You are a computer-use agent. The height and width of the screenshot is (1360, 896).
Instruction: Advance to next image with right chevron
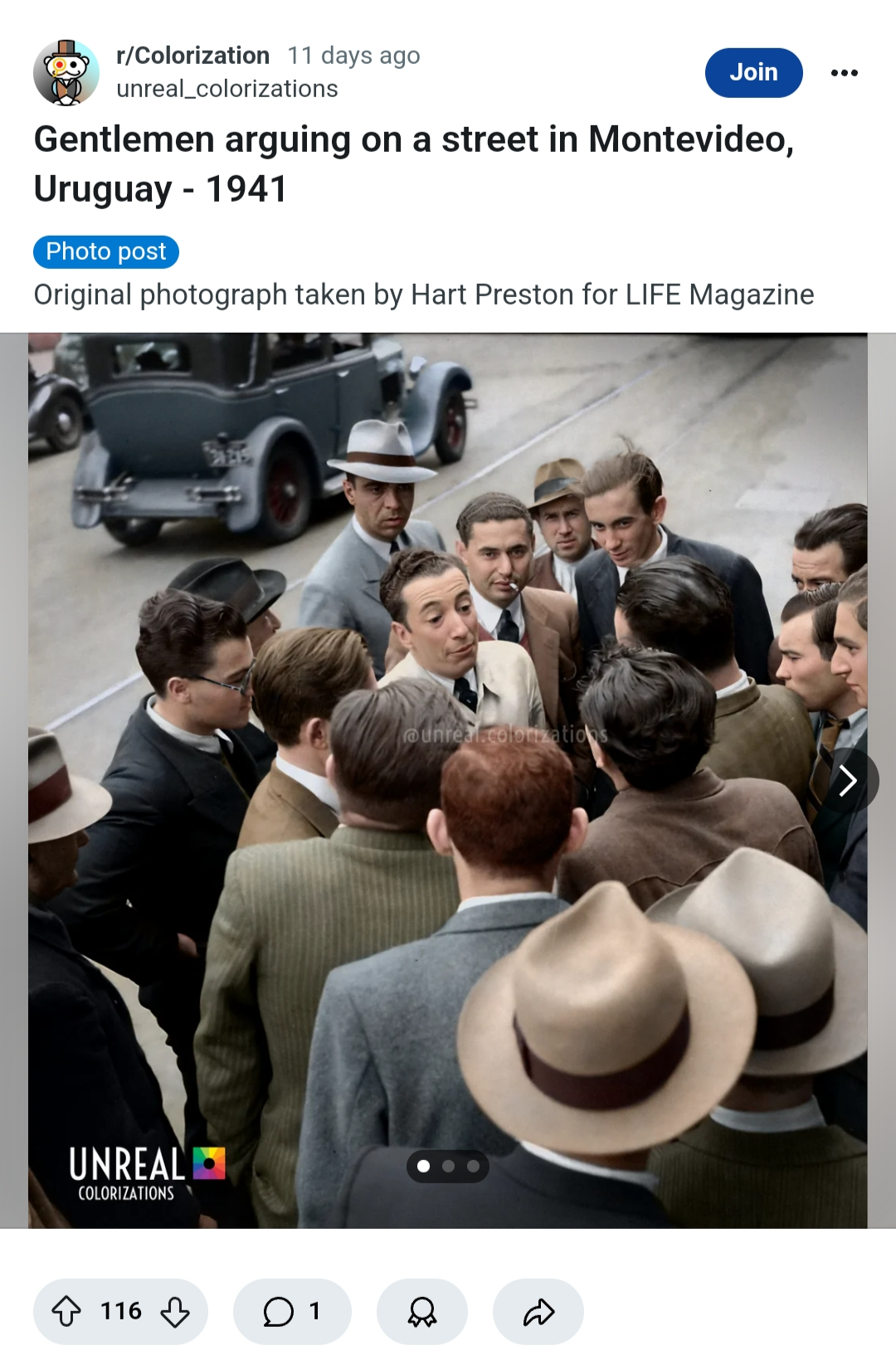848,780
